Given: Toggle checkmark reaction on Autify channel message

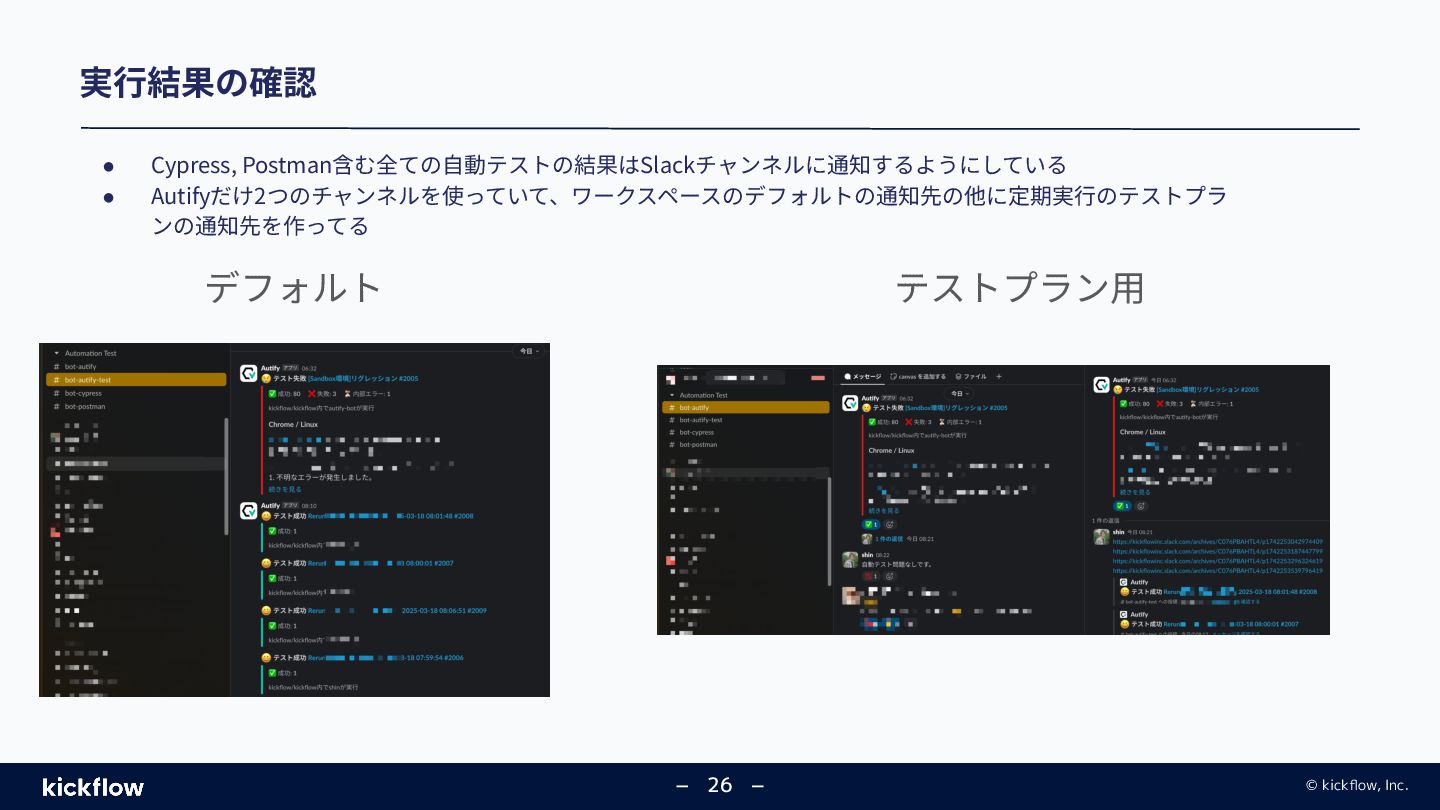Looking at the screenshot, I should coord(871,524).
